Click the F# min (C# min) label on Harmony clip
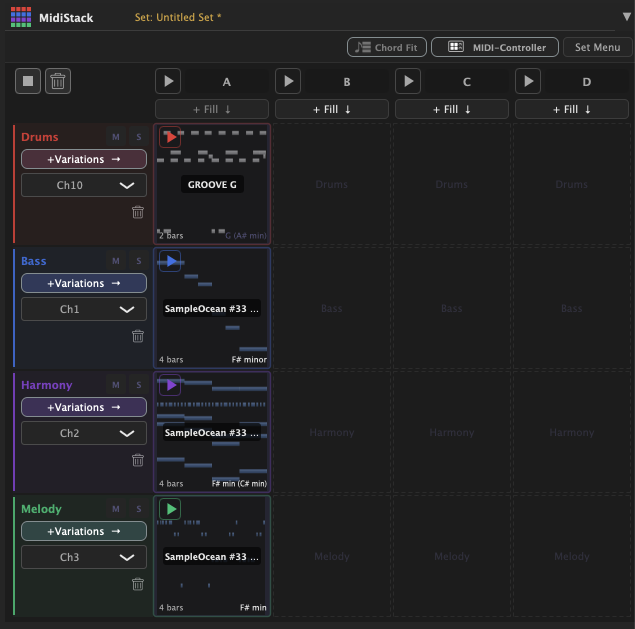Image resolution: width=635 pixels, height=629 pixels. click(239, 484)
